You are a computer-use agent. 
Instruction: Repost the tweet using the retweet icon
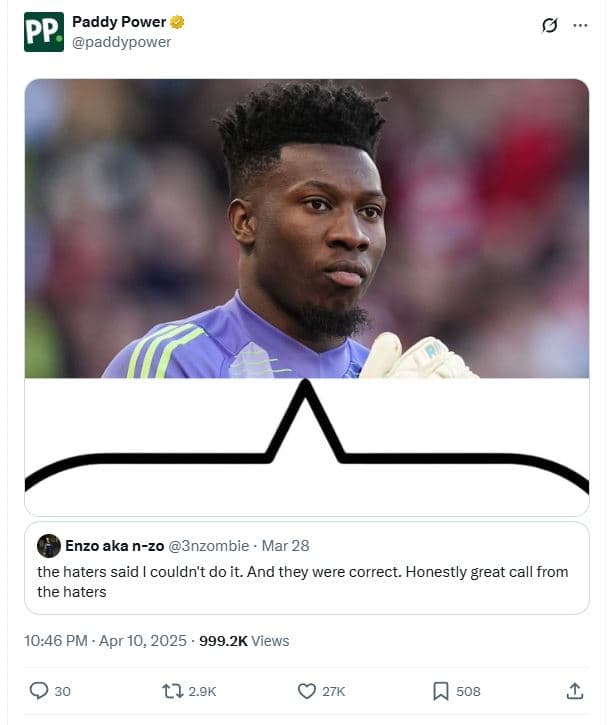pyautogui.click(x=172, y=691)
